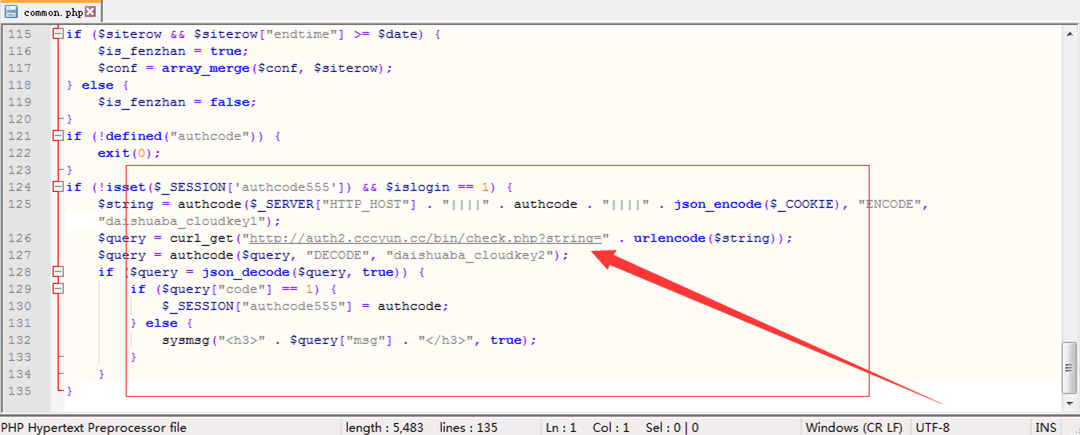Screen dimensions: 1080x435
Task: Click the length and lines status field
Action: (x=420, y=427)
